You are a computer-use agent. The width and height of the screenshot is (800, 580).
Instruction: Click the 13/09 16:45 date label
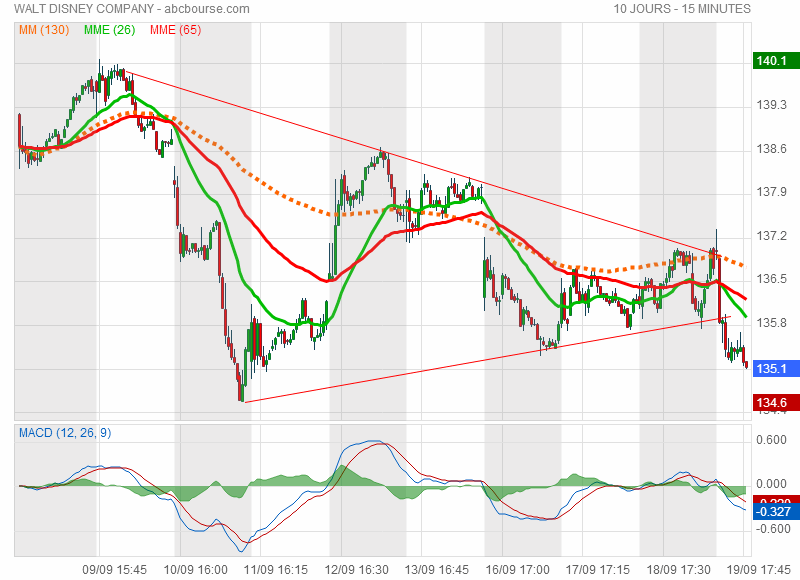pyautogui.click(x=437, y=570)
